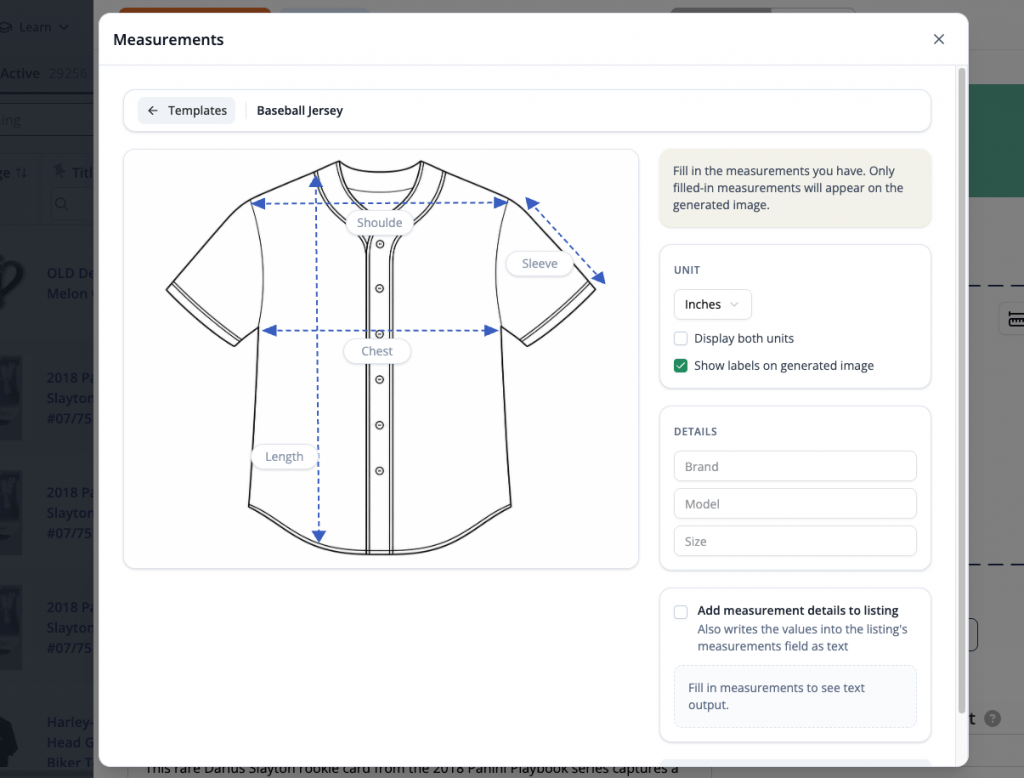Open the Inches unit dropdown
Image resolution: width=1024 pixels, height=778 pixels.
(712, 304)
